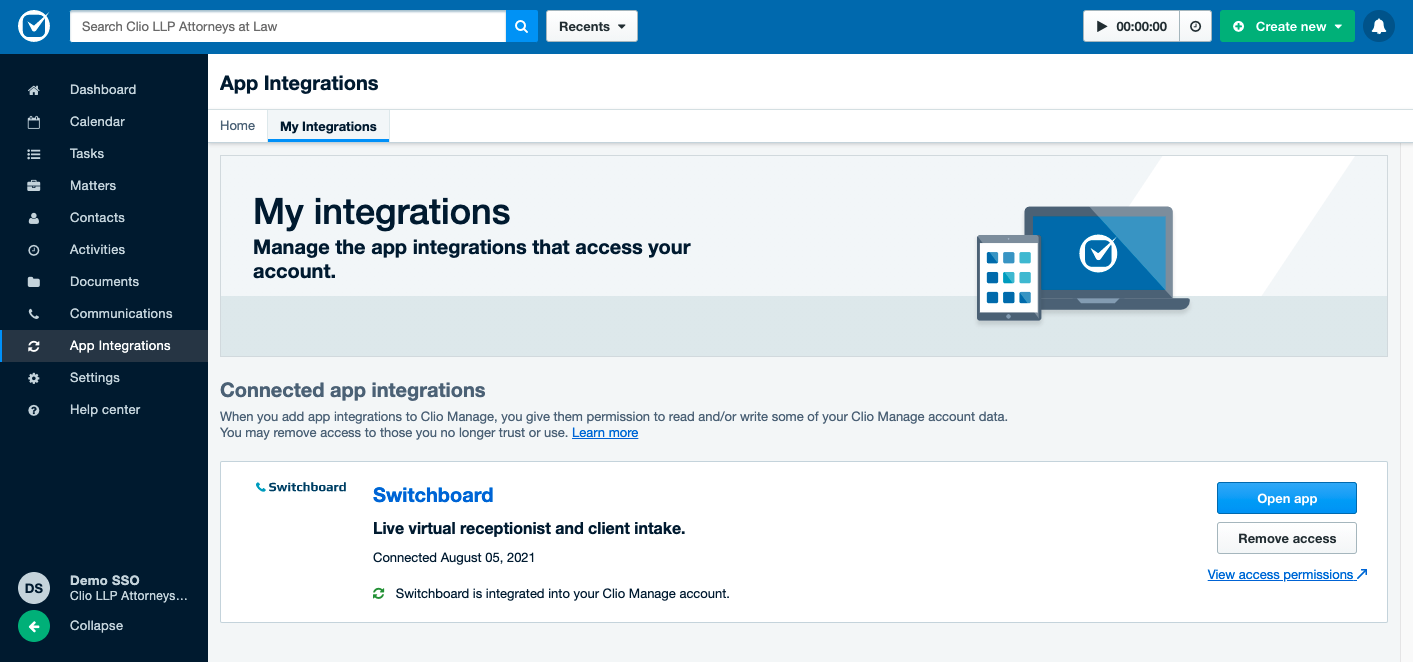Click the DS user avatar
This screenshot has height=662, width=1413.
34,588
